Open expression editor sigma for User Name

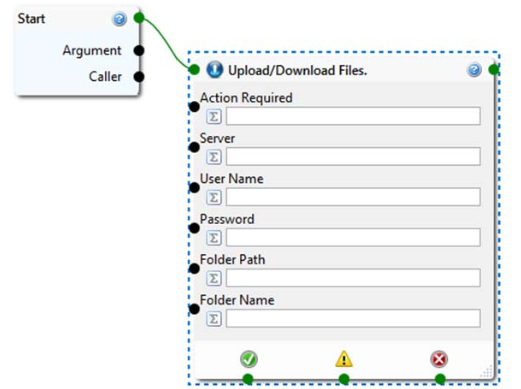[214, 197]
